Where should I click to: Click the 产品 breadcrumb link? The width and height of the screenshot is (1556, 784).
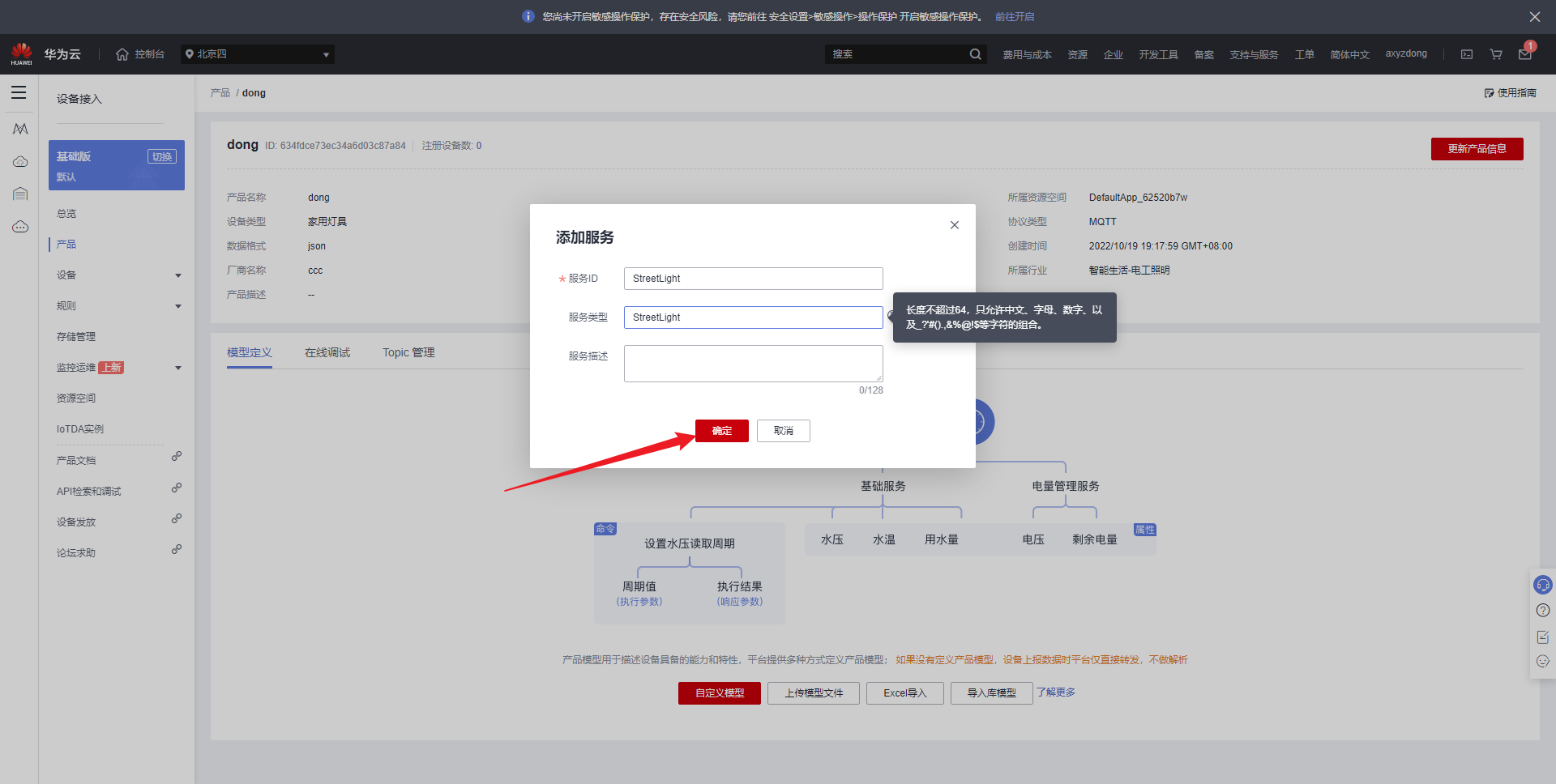point(220,93)
